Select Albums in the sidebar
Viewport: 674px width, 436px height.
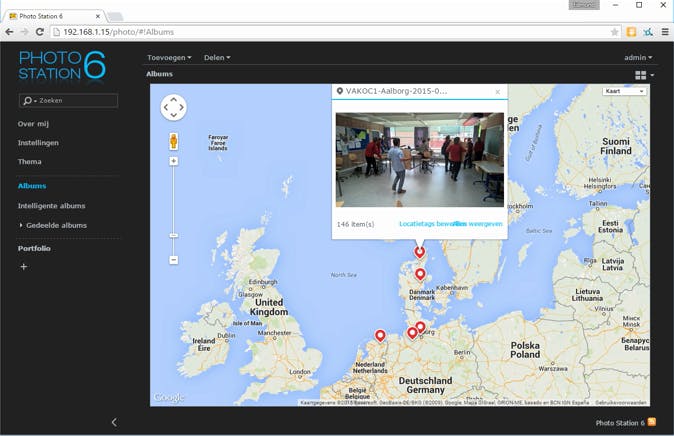tap(32, 186)
